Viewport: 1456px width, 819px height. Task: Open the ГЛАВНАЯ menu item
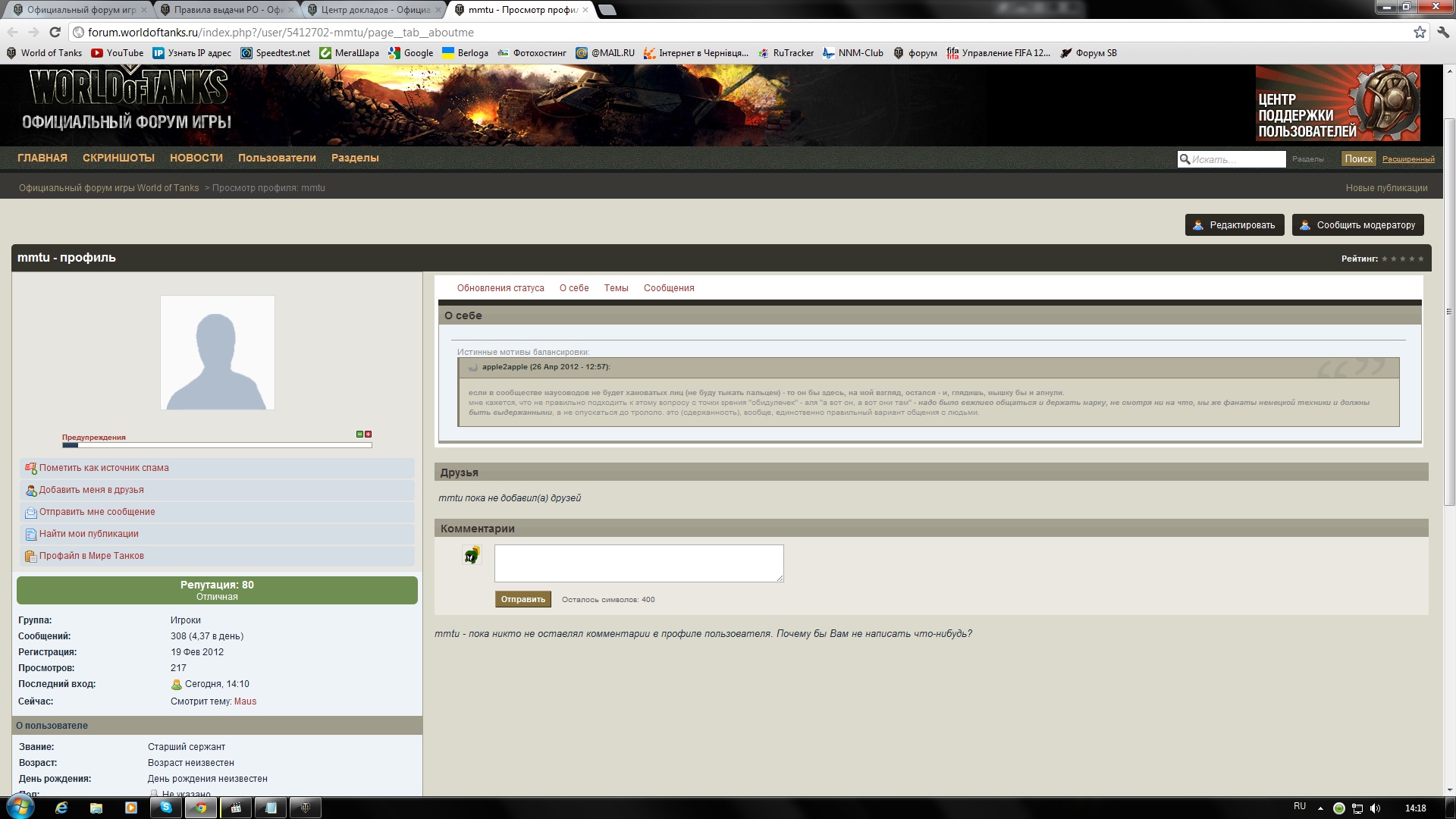click(42, 158)
